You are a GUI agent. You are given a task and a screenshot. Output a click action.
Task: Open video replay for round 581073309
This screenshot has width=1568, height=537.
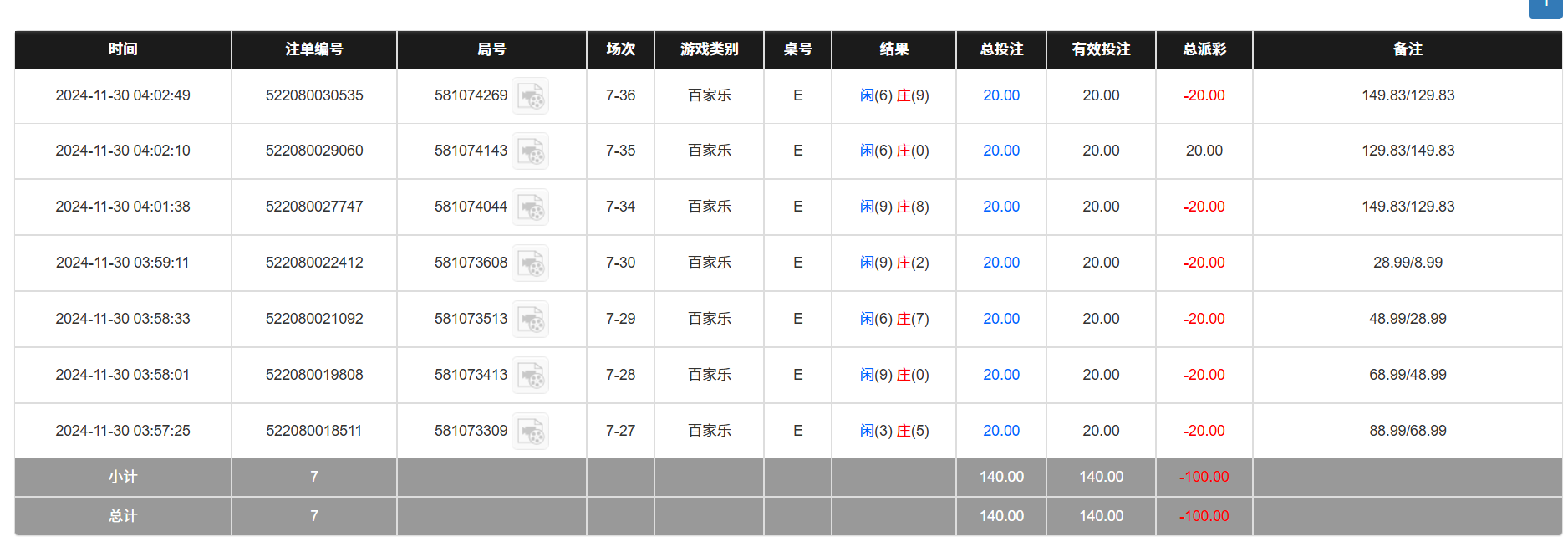tap(530, 432)
